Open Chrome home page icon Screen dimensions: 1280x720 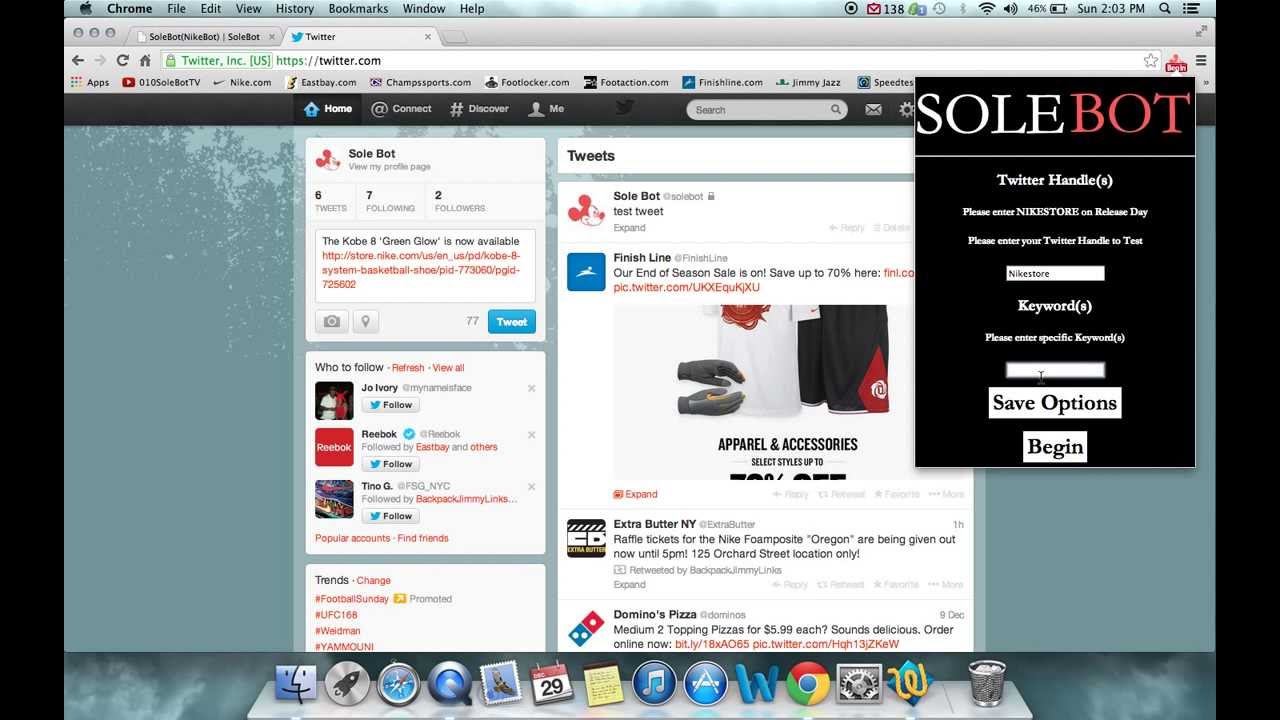(x=145, y=60)
